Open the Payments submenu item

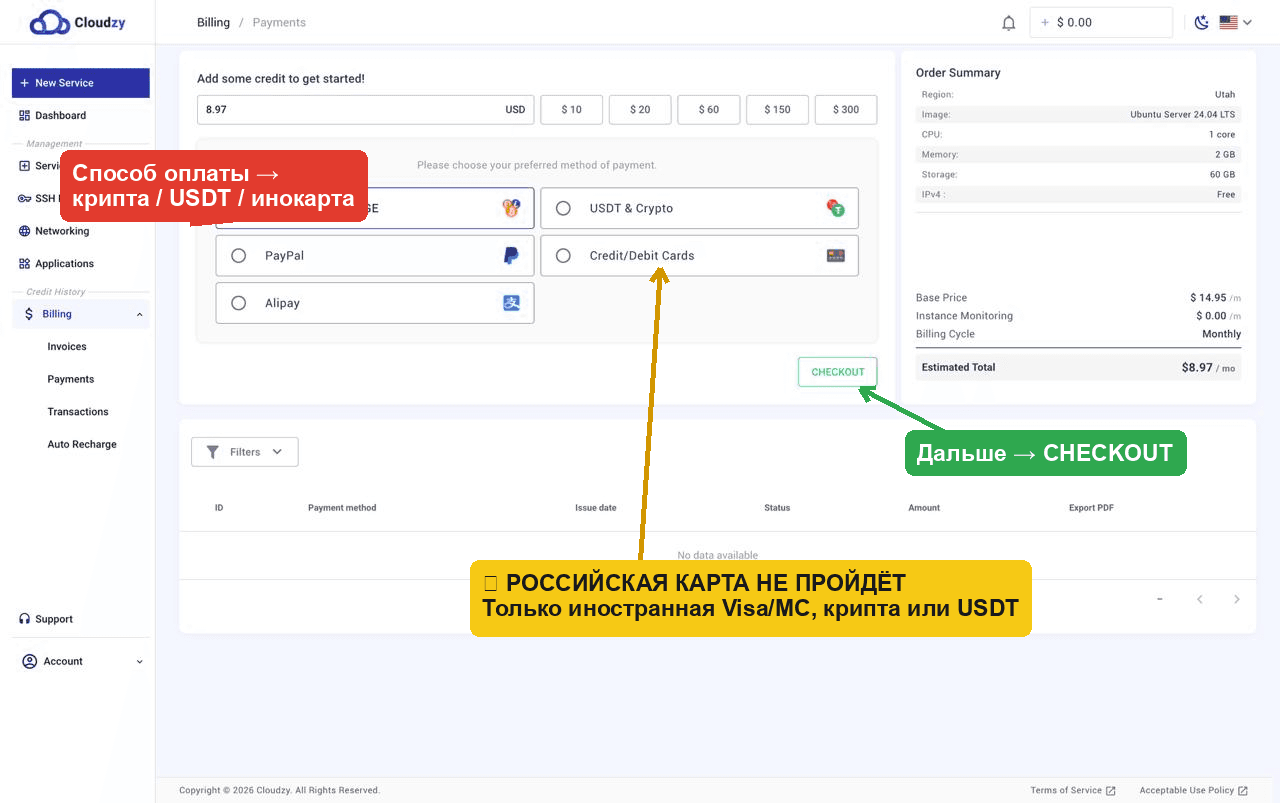(70, 379)
